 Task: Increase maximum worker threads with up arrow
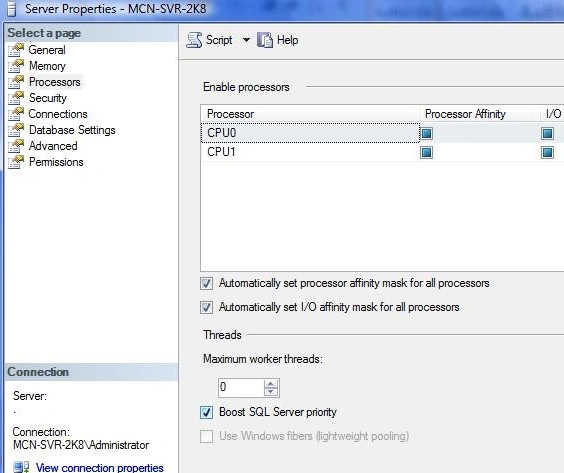(x=271, y=383)
